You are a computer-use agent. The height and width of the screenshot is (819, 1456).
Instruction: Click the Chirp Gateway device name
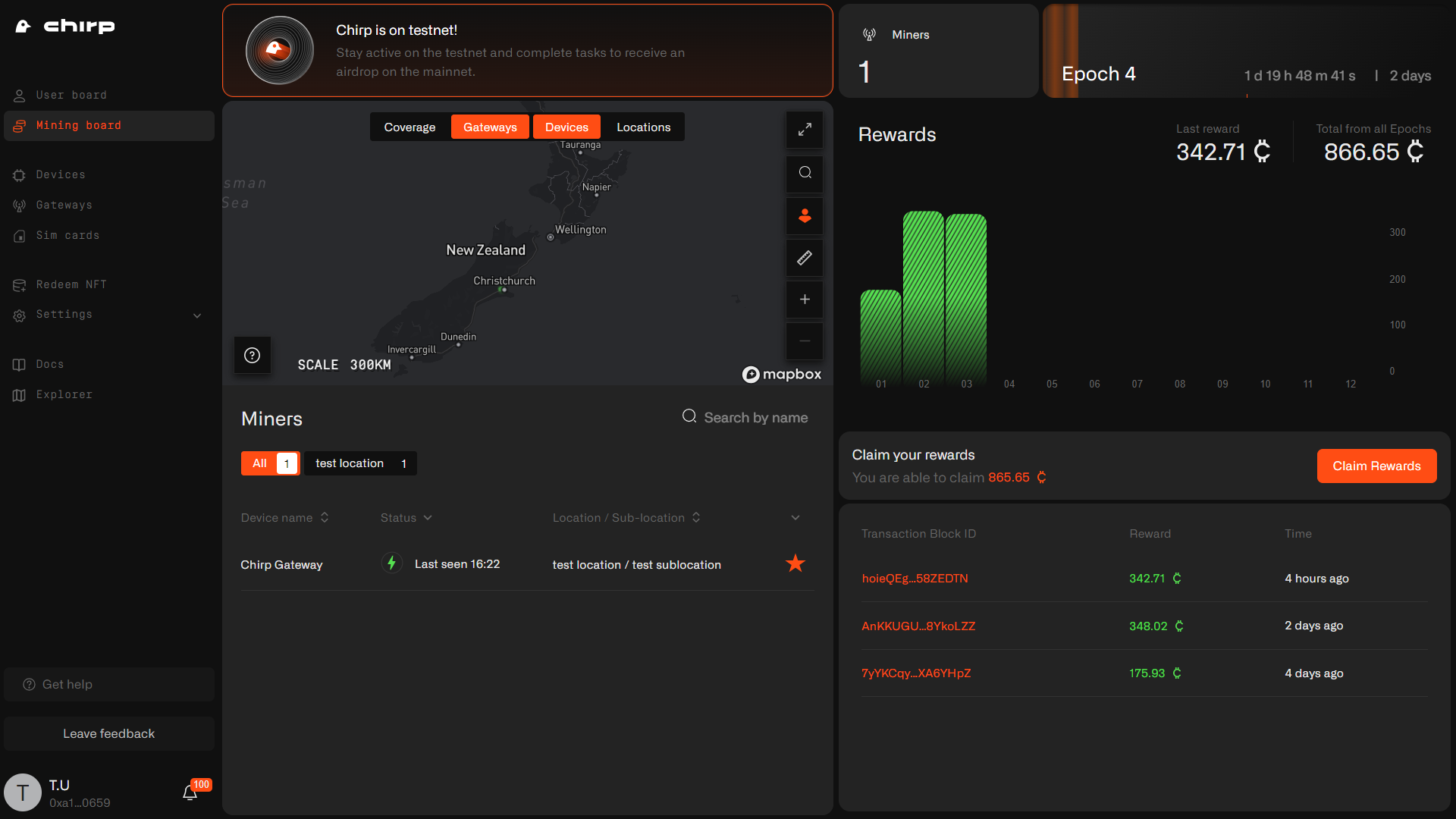(281, 565)
